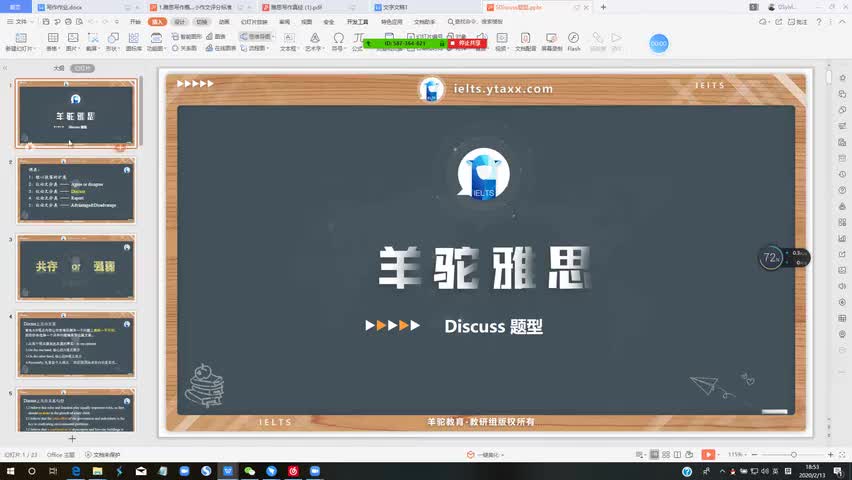
Task: Click the Screenshot (截屏) icon
Action: (x=93, y=38)
